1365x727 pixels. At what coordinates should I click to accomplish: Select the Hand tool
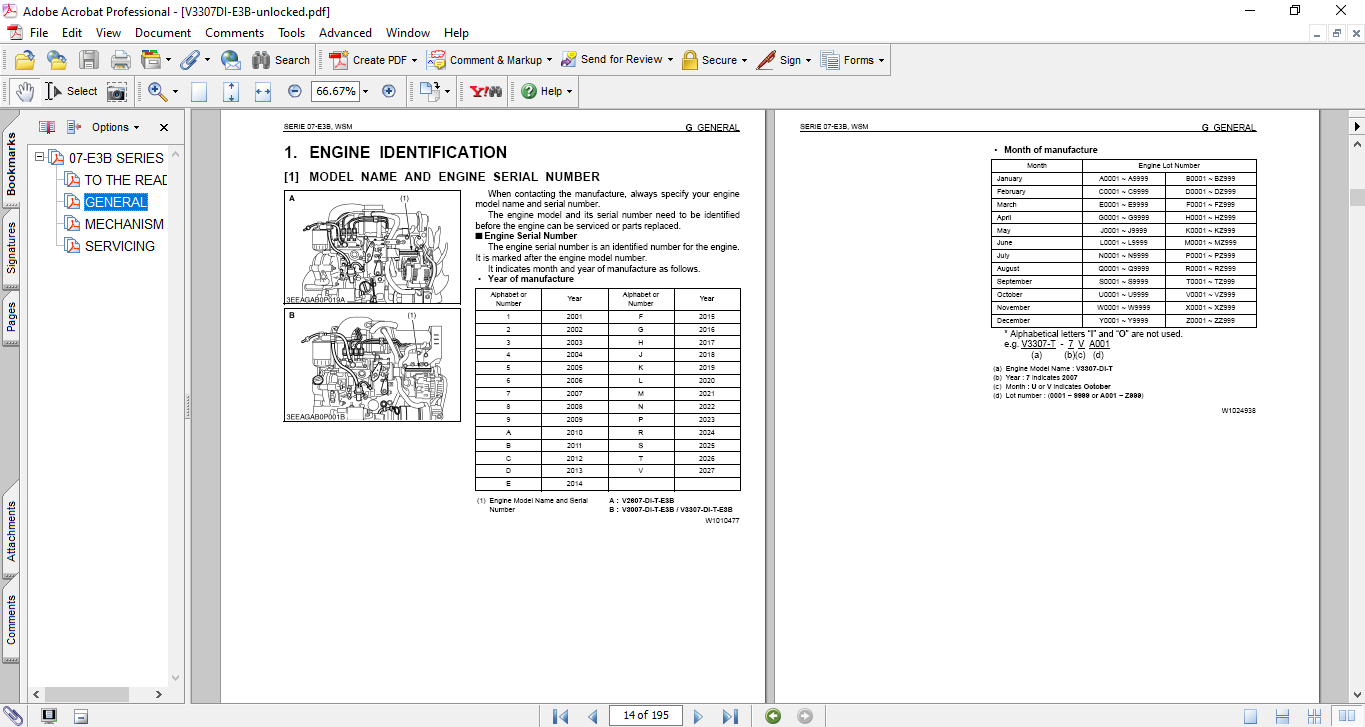pos(24,91)
